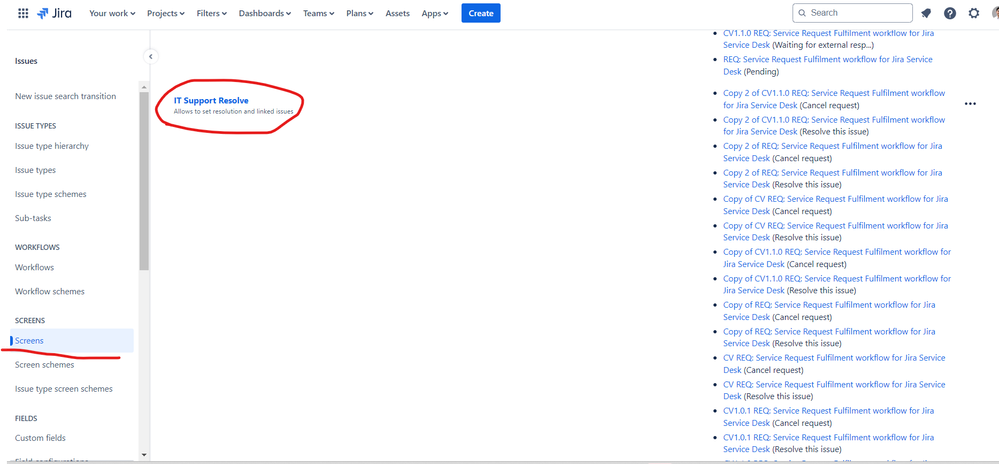Open CV1.0.1 REQ workflow (Cancel request)

click(x=829, y=417)
